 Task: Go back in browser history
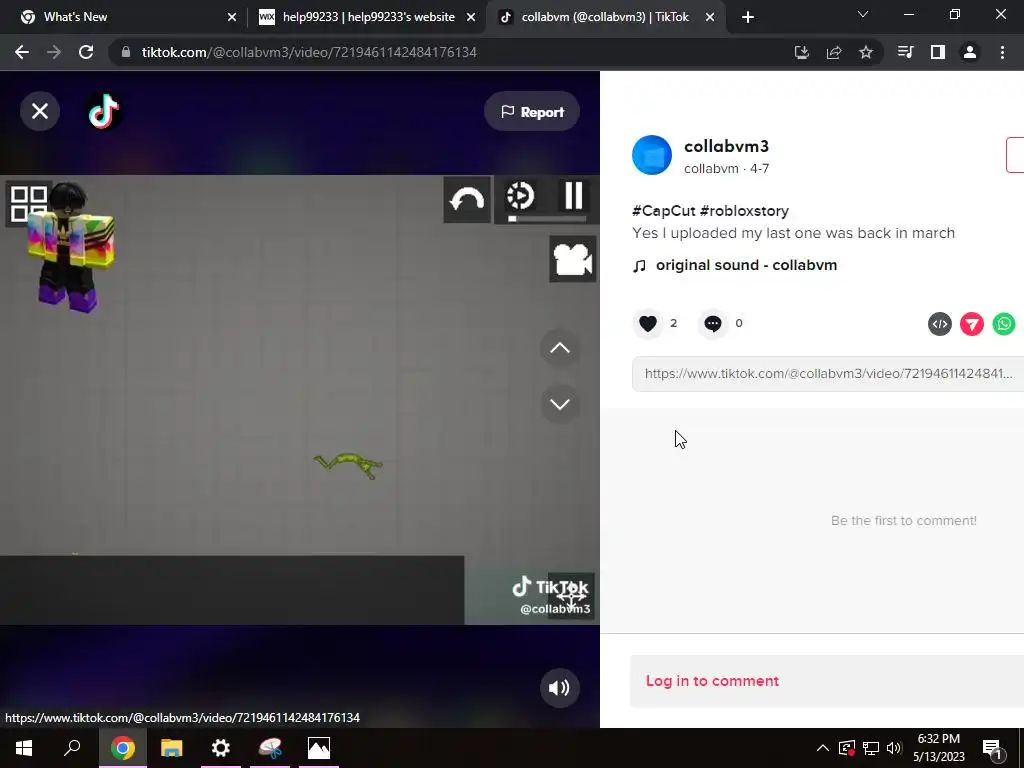tap(22, 52)
